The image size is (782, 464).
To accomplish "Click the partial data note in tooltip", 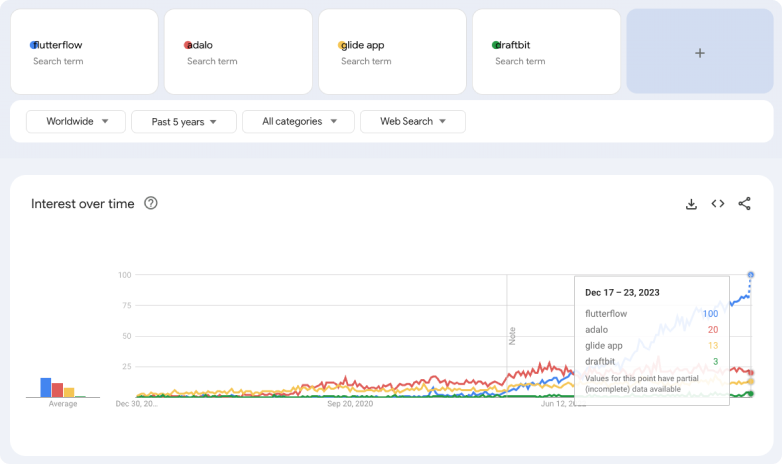I will [642, 384].
